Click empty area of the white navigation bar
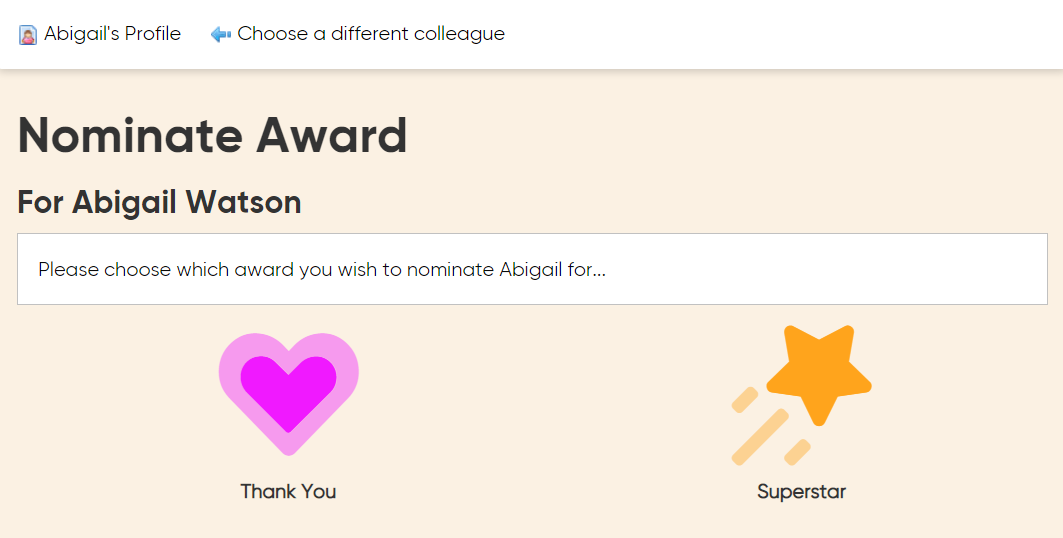This screenshot has width=1063, height=538. 780,34
